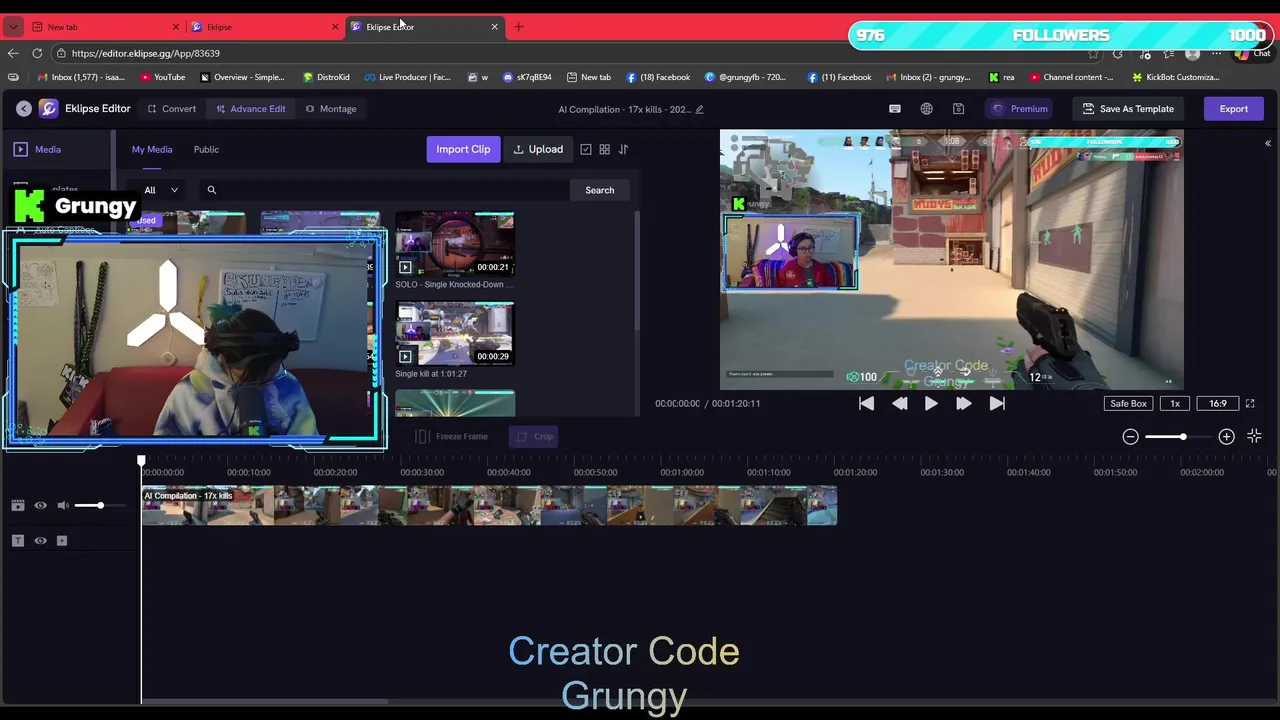Select the SOLO - Single Knocked-Down clip thumbnail
Screen dimensions: 1280x720
(455, 244)
